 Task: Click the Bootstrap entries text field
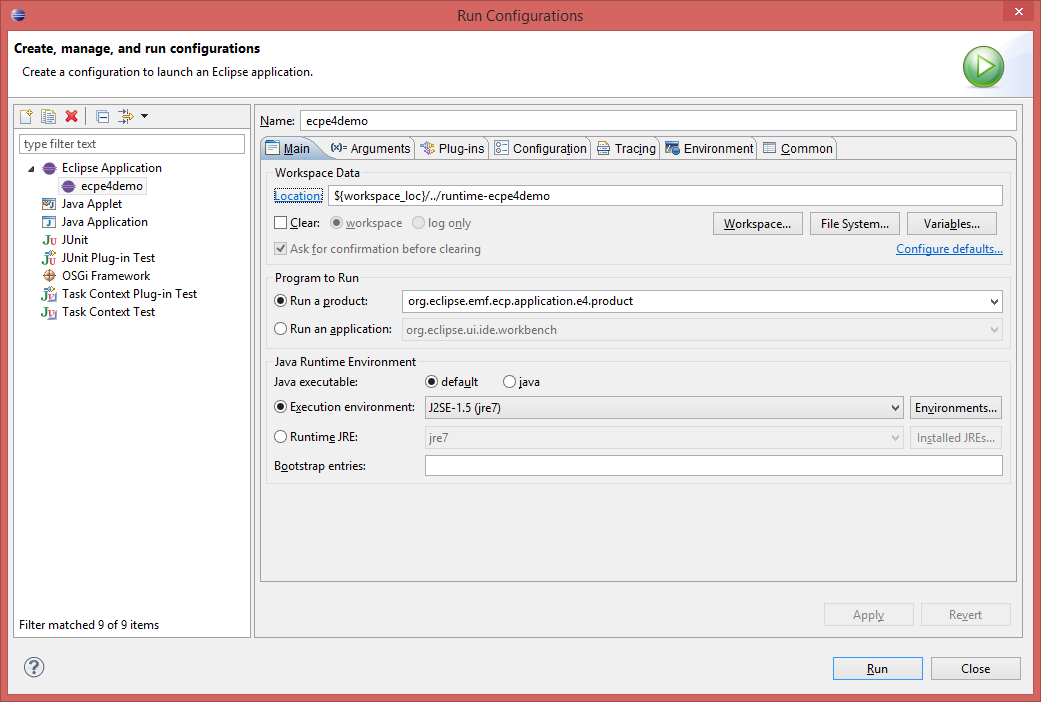point(713,466)
